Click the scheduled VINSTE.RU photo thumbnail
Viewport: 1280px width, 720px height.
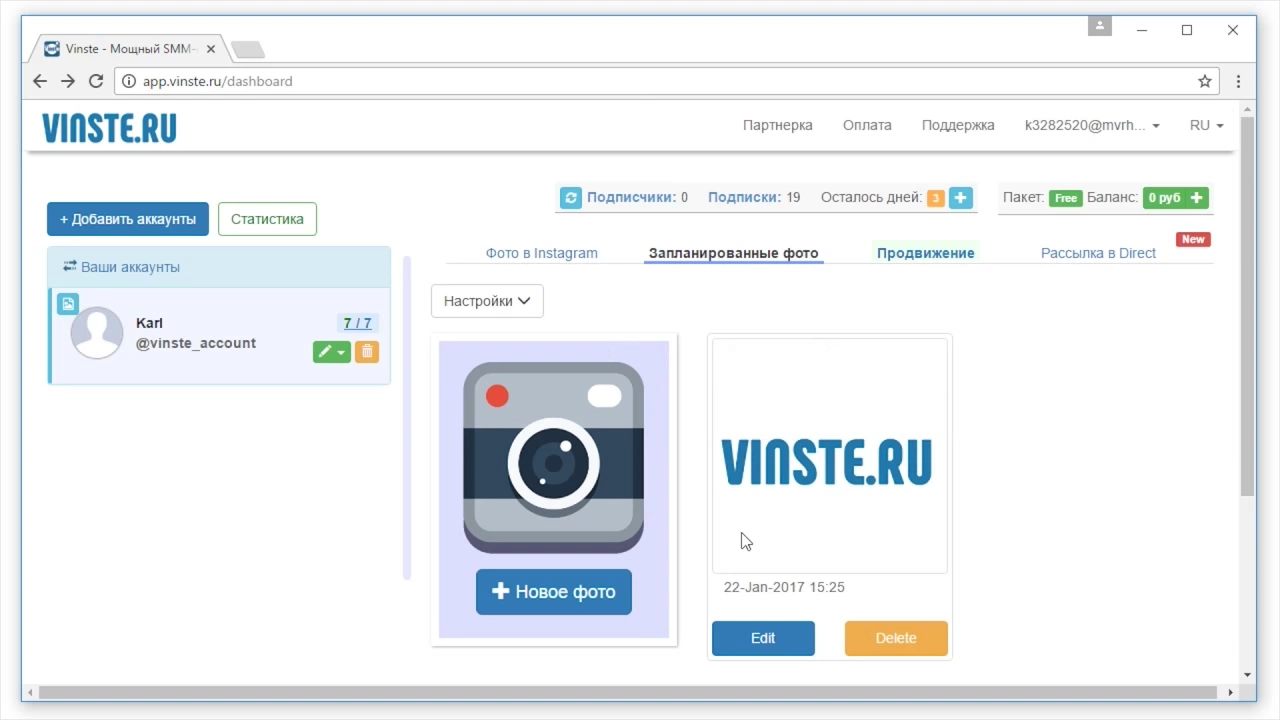coord(829,456)
